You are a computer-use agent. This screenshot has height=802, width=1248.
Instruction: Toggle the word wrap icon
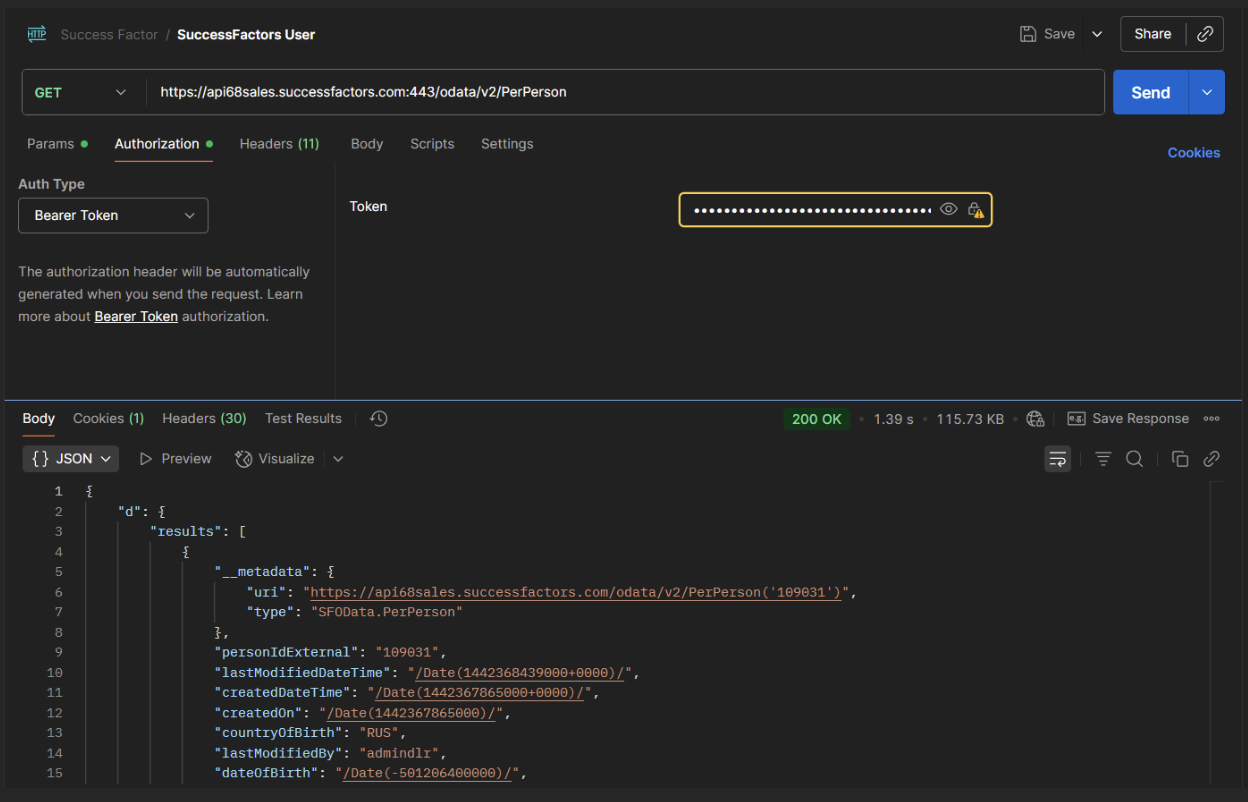tap(1058, 459)
